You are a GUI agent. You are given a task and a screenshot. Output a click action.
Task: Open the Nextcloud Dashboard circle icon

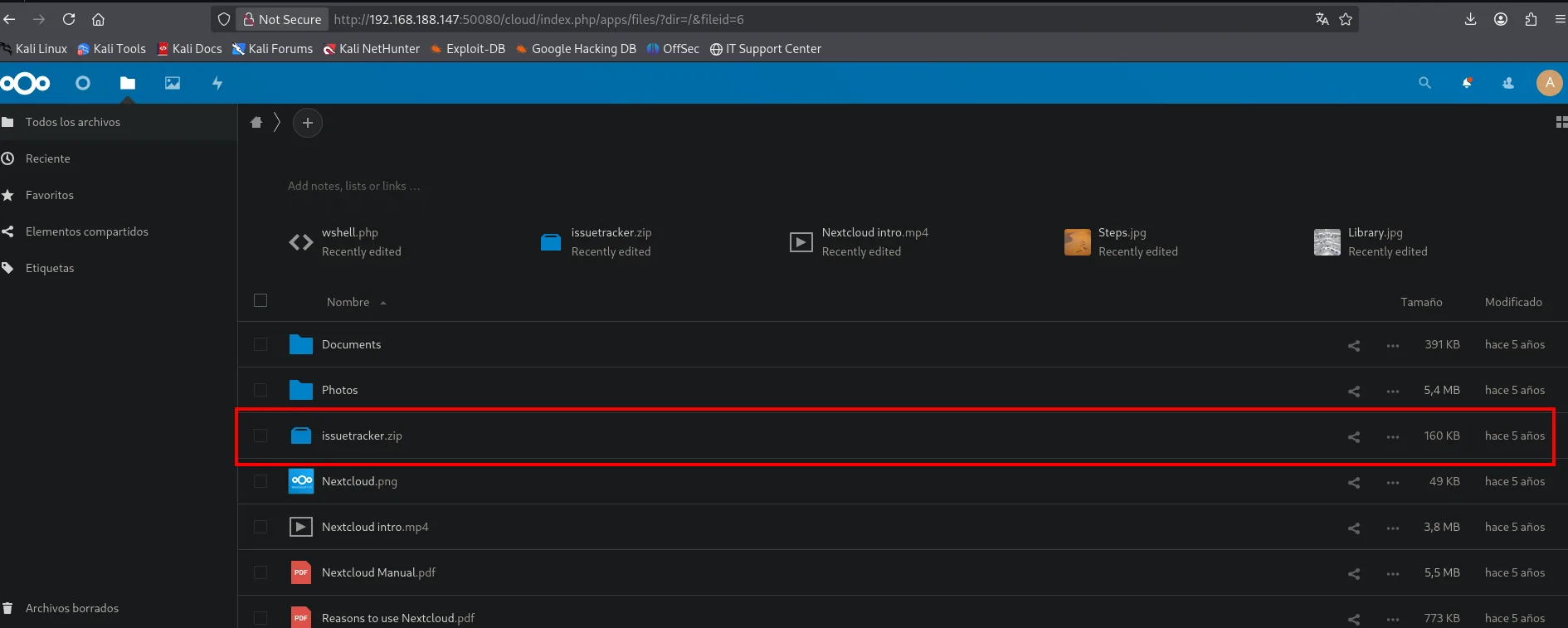pos(83,83)
